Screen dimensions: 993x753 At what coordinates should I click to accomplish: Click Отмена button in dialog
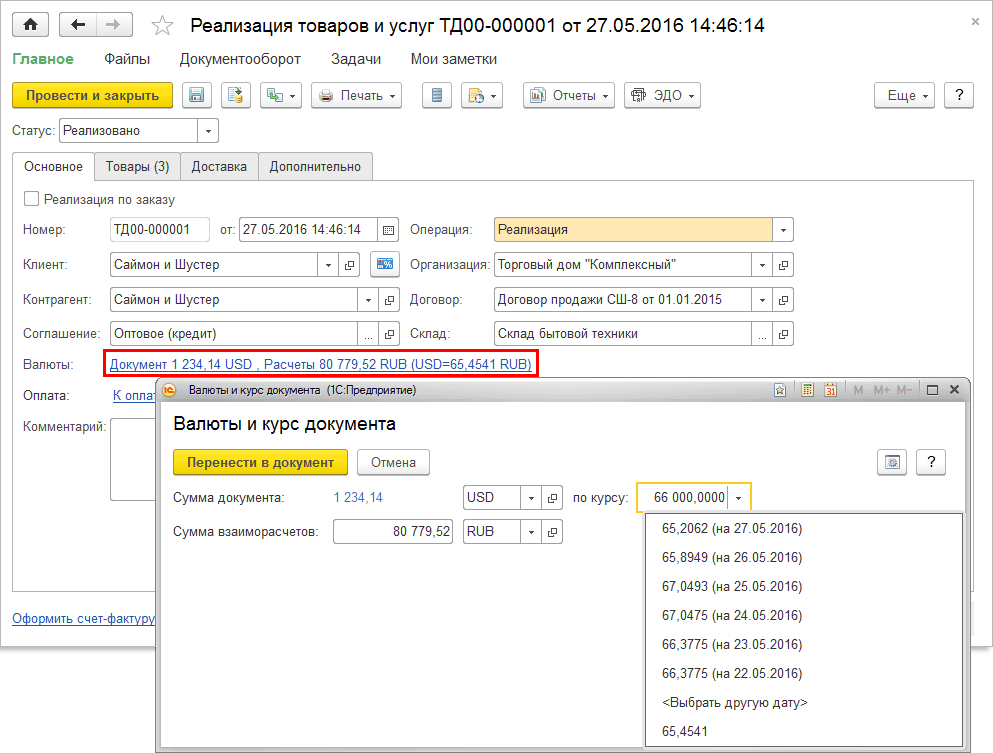click(393, 462)
